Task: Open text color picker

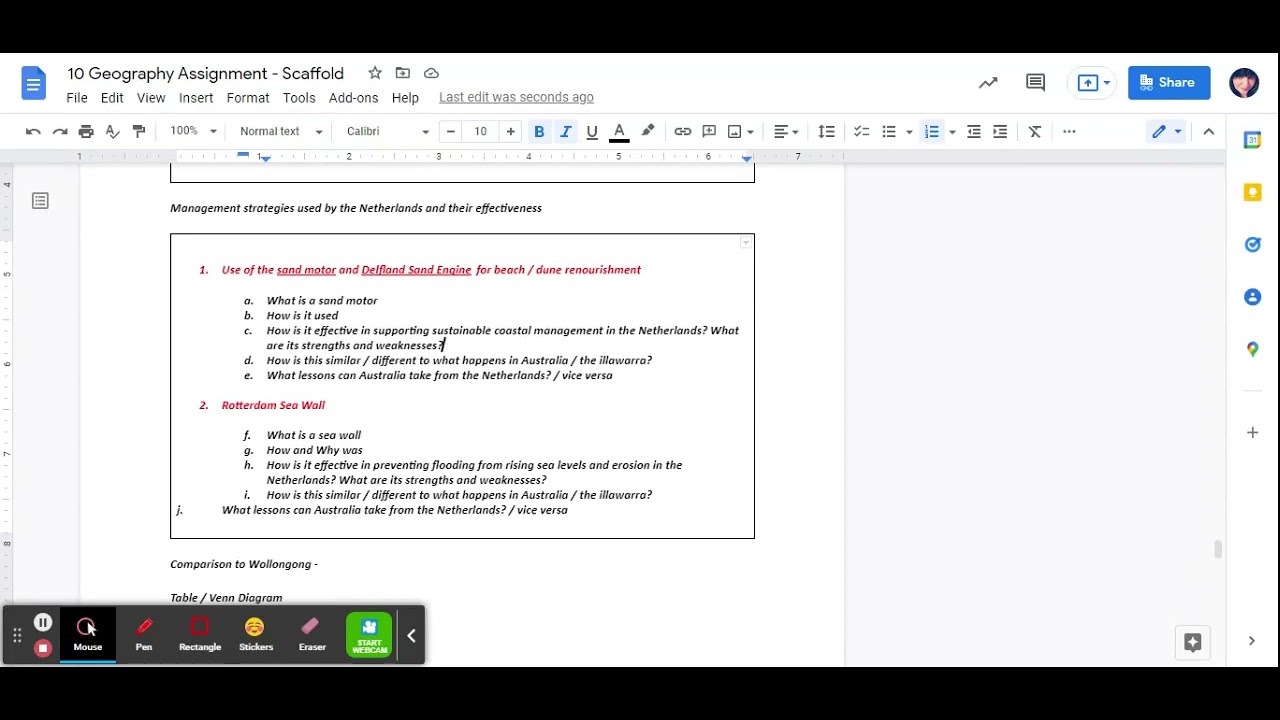Action: tap(619, 131)
